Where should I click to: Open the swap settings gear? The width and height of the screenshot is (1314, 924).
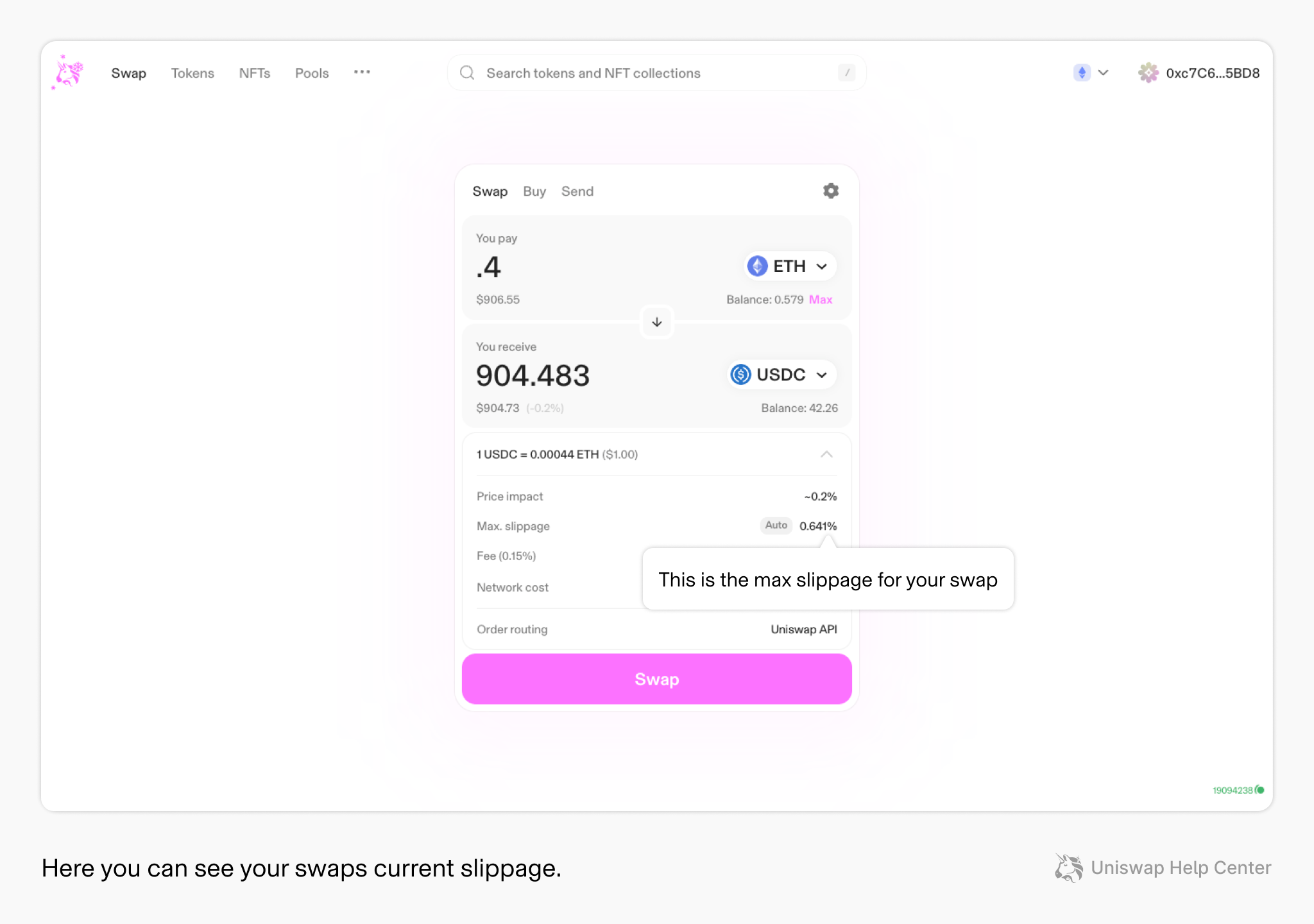pyautogui.click(x=830, y=191)
